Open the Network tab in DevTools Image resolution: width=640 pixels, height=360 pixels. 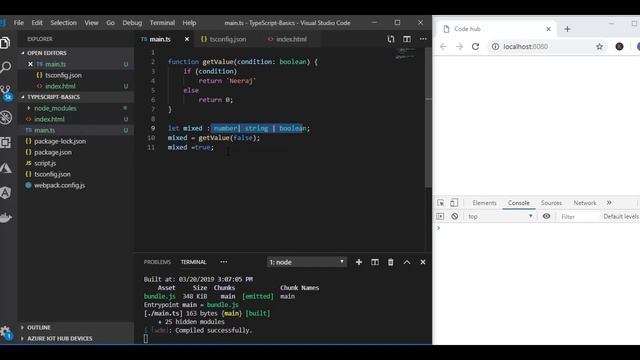click(x=584, y=203)
